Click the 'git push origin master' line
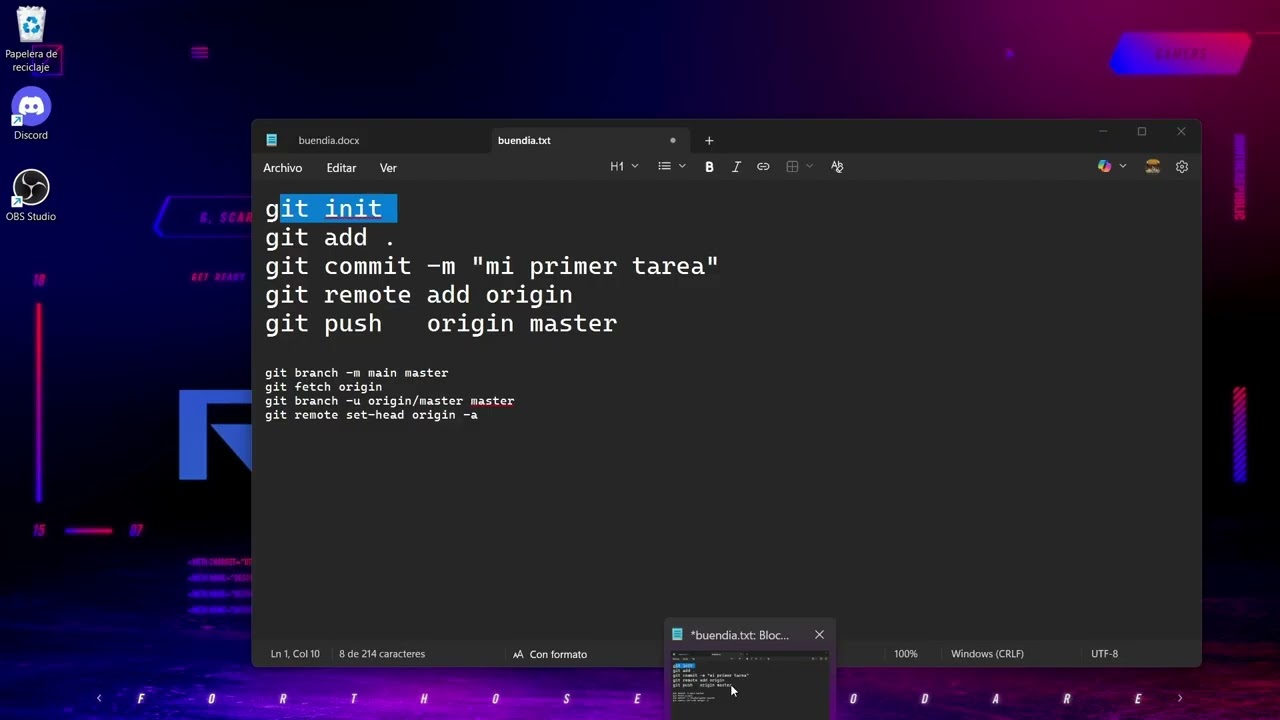The width and height of the screenshot is (1280, 720). [x=441, y=325]
